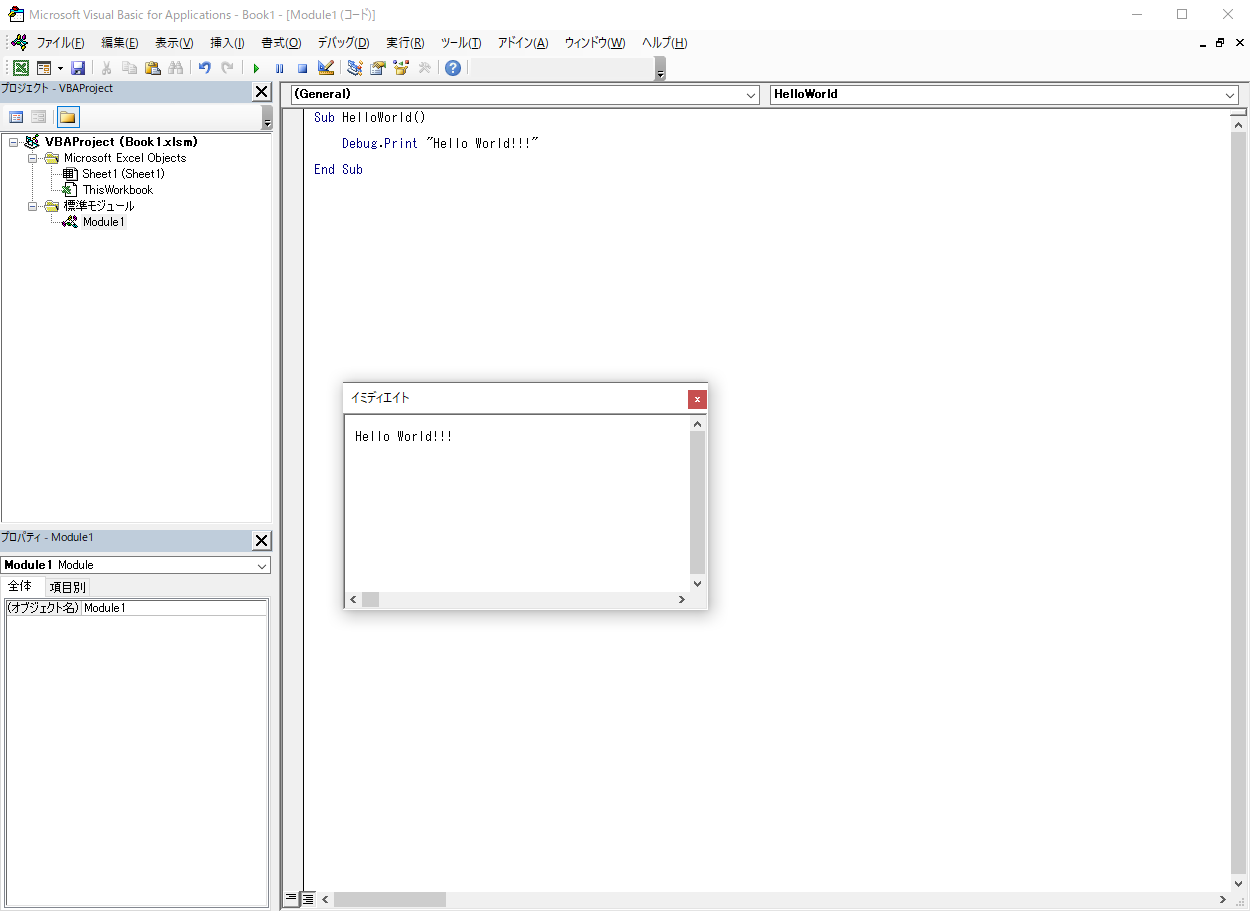1250x911 pixels.
Task: Switch to Excel using the View Microsoft Excel icon
Action: tap(20, 68)
